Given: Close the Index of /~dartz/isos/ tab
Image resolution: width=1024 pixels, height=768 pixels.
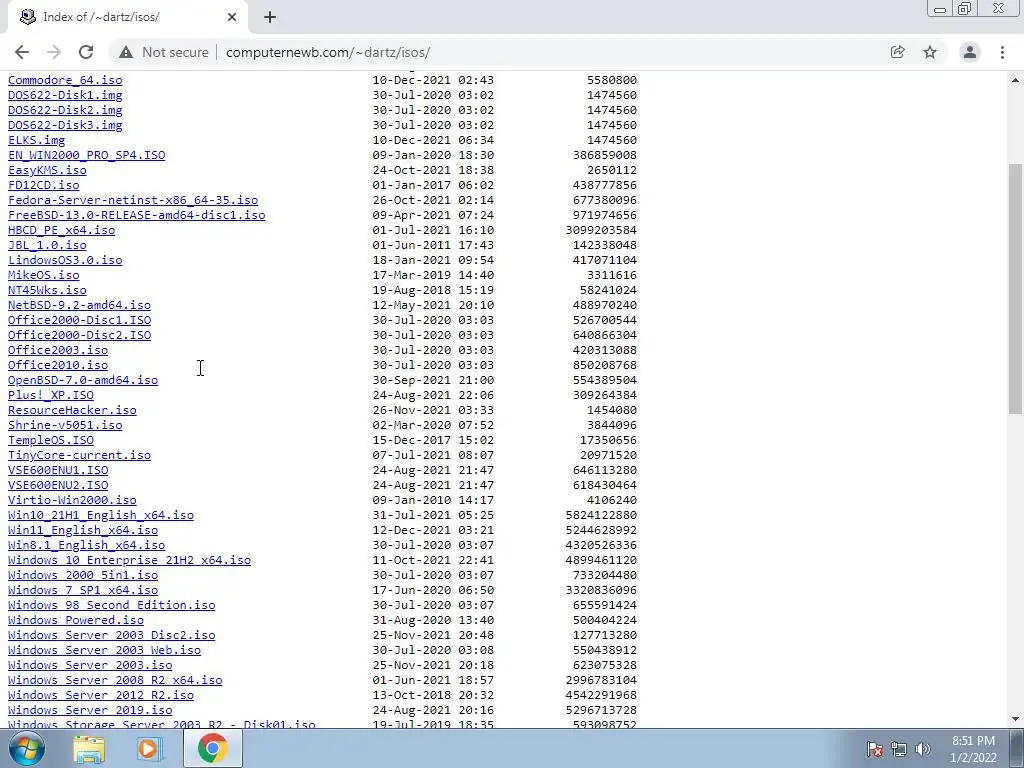Looking at the screenshot, I should (x=232, y=17).
